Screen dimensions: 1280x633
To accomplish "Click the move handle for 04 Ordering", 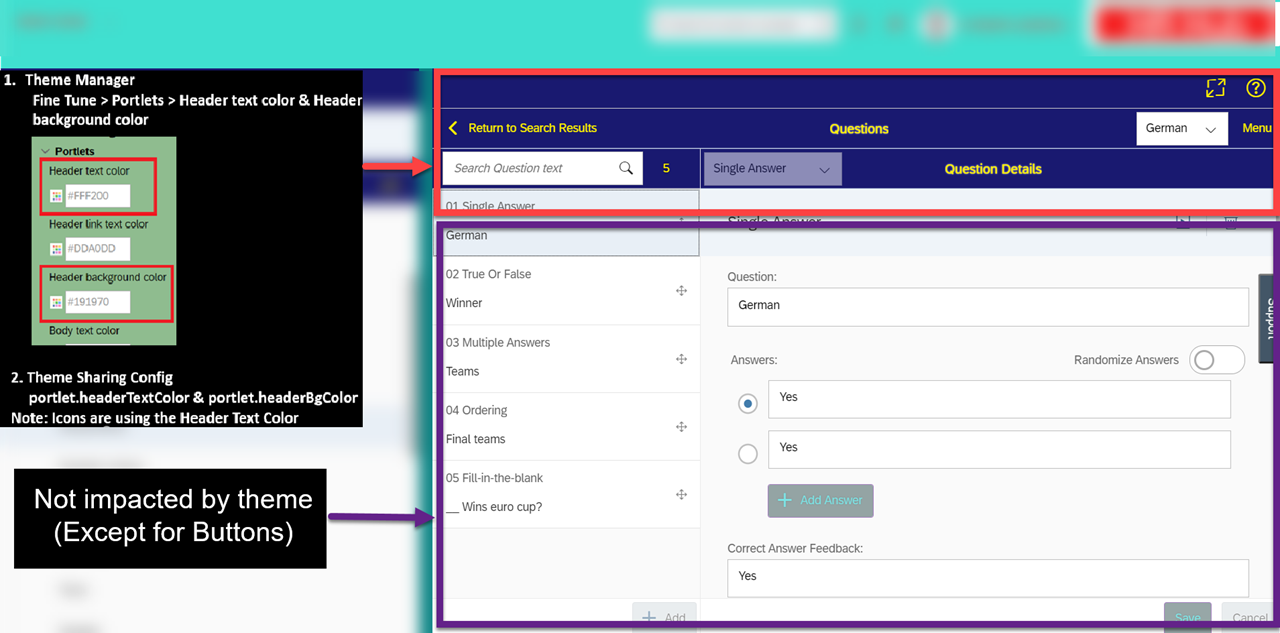I will coord(681,427).
